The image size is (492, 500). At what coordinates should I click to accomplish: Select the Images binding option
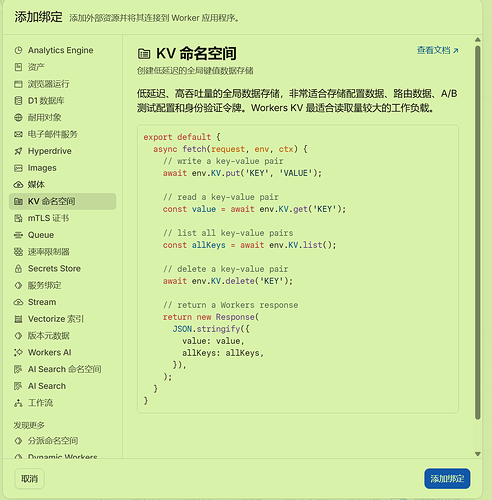click(63, 168)
